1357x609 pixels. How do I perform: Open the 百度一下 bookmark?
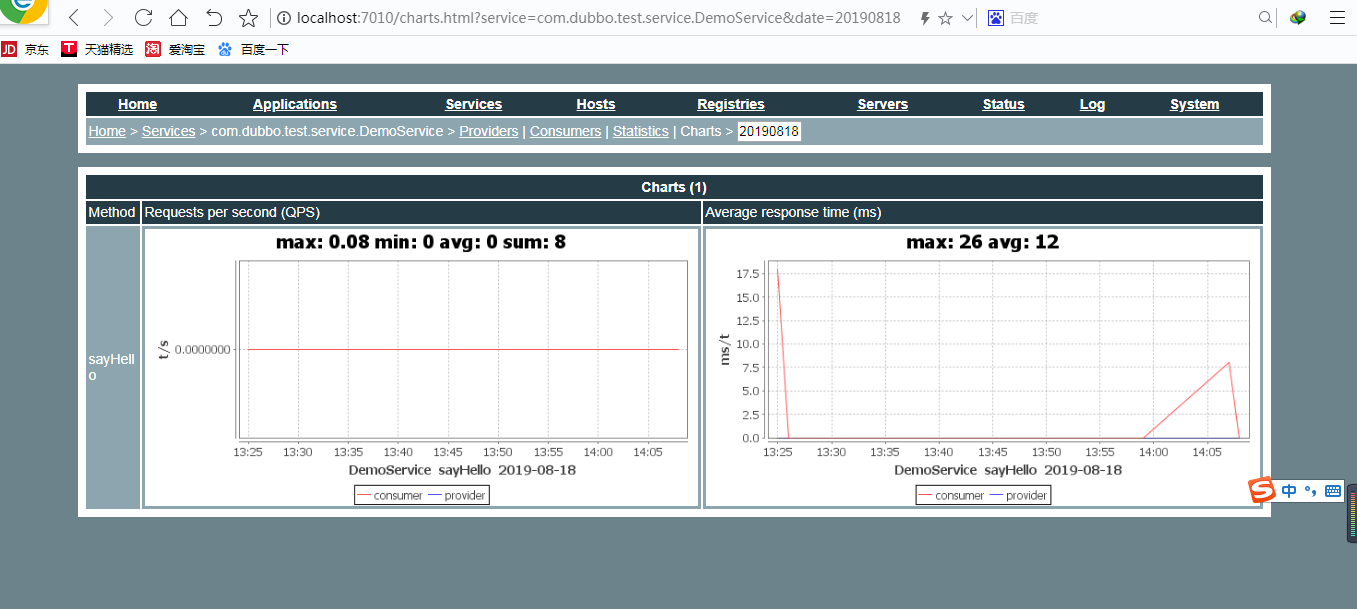[x=253, y=49]
